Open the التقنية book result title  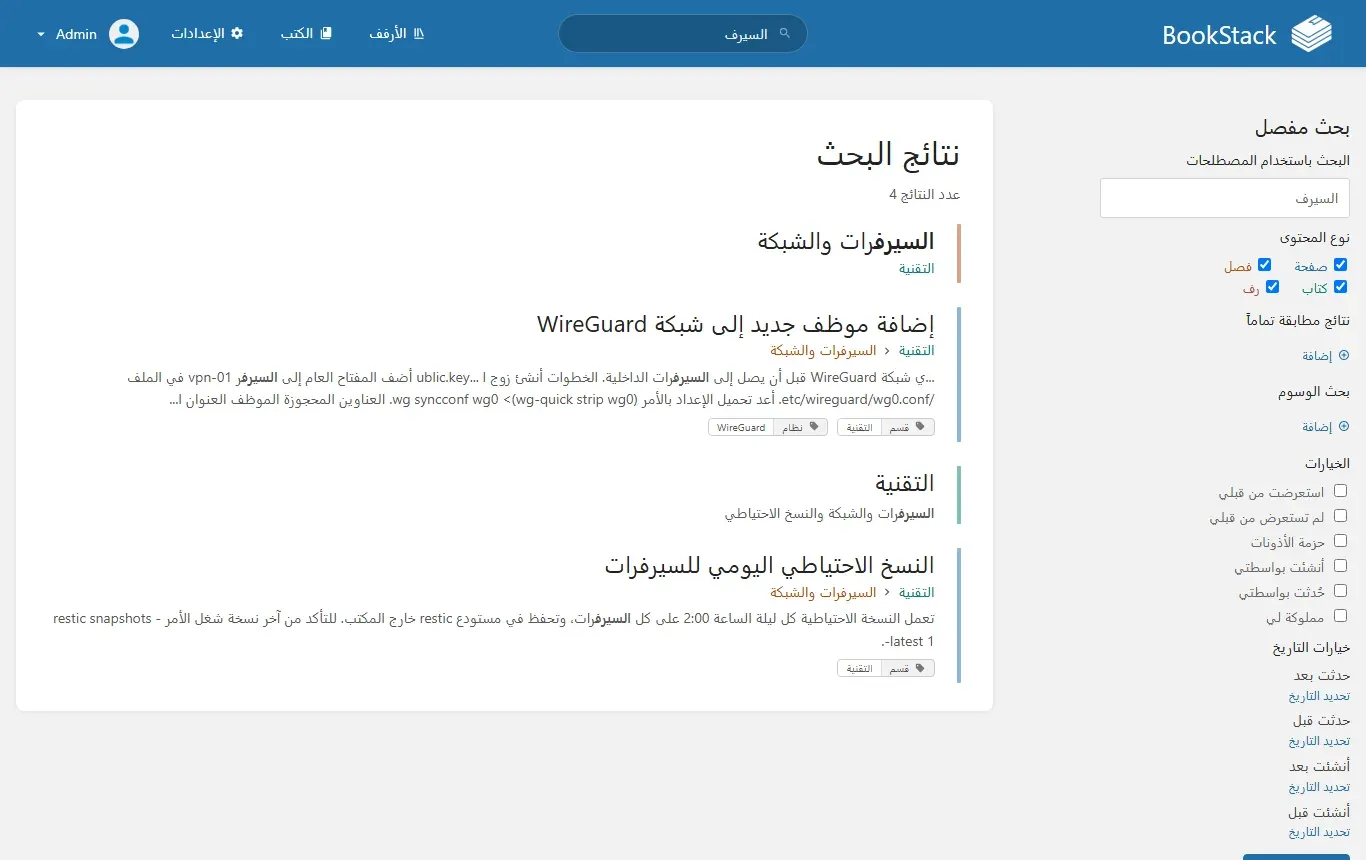point(905,483)
